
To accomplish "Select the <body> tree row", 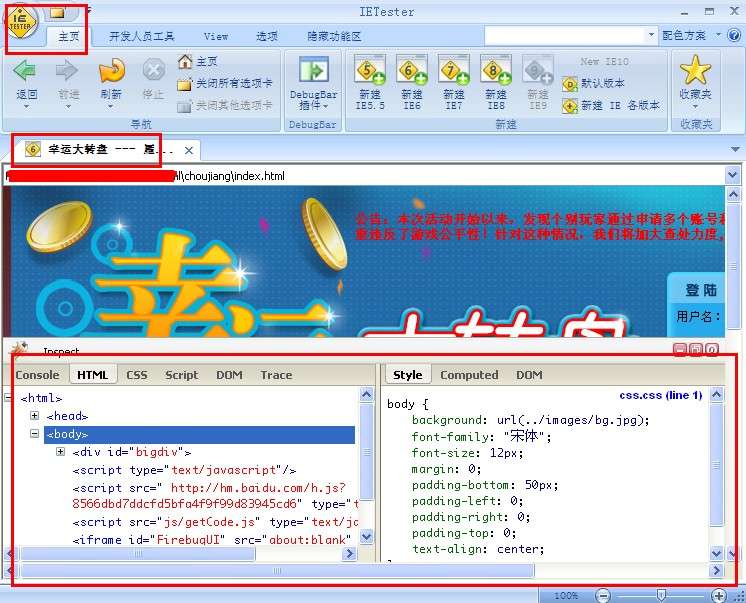I will click(x=199, y=435).
